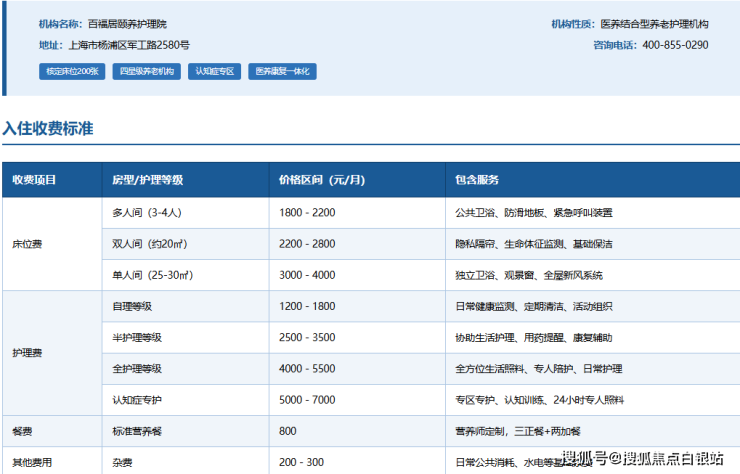Click the 咨询电话 label
The width and height of the screenshot is (740, 474).
pos(613,45)
